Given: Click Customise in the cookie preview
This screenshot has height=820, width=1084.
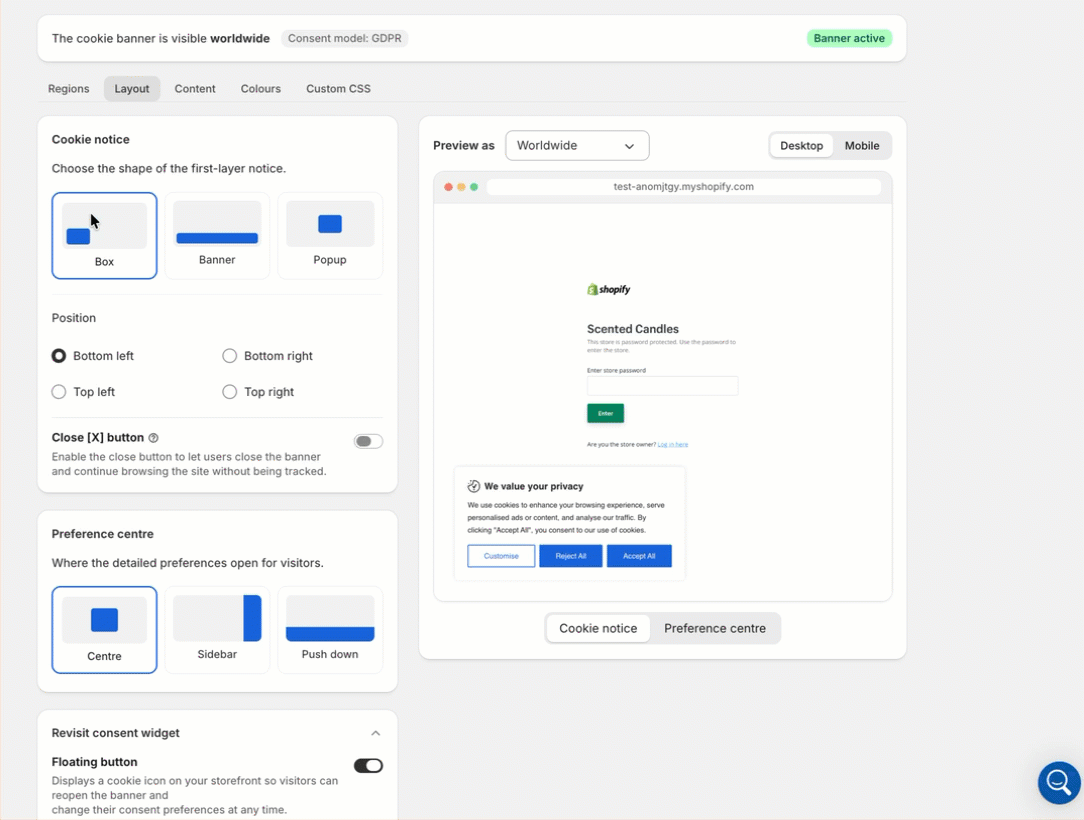Looking at the screenshot, I should click(501, 556).
